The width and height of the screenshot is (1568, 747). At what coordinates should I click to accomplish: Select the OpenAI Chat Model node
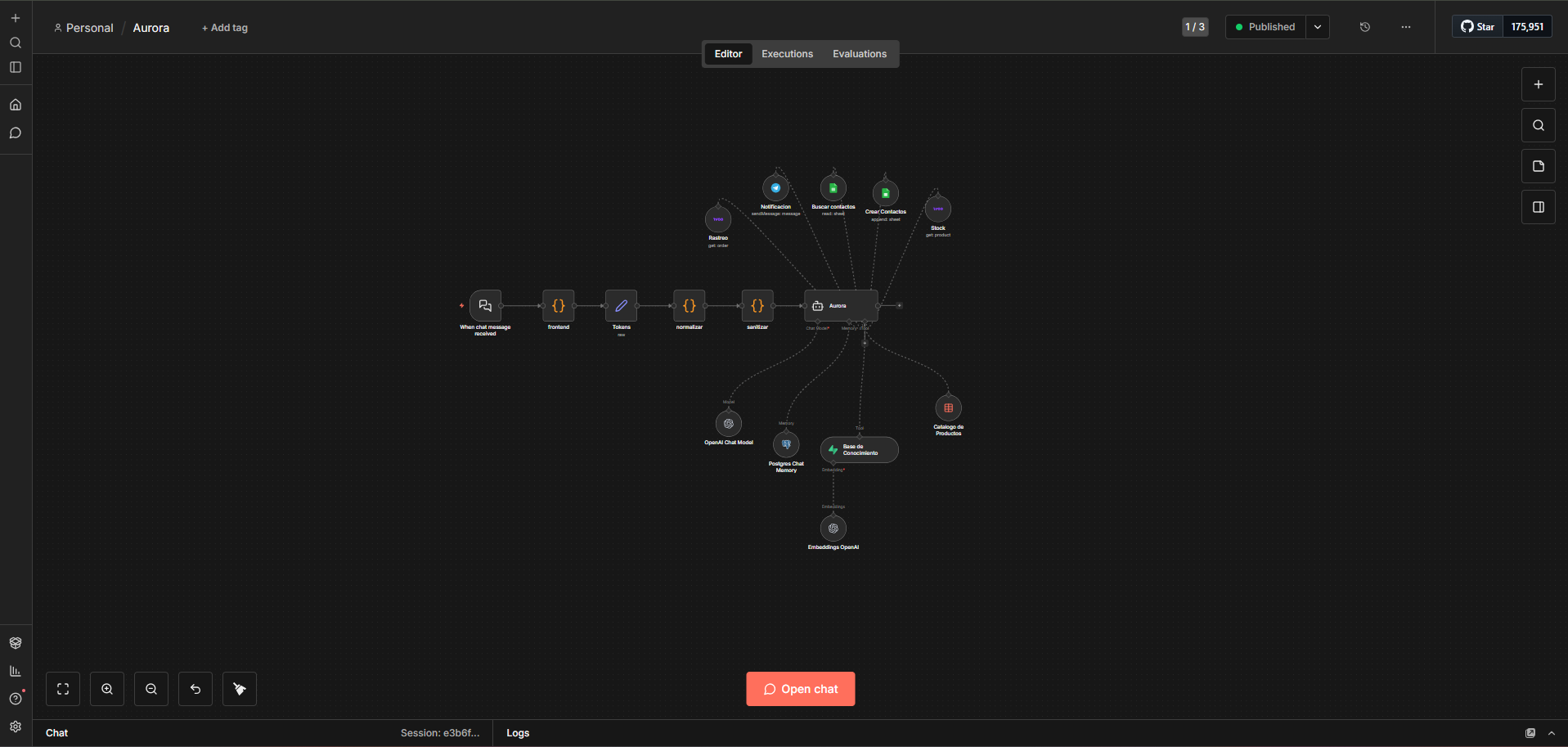[x=728, y=424]
